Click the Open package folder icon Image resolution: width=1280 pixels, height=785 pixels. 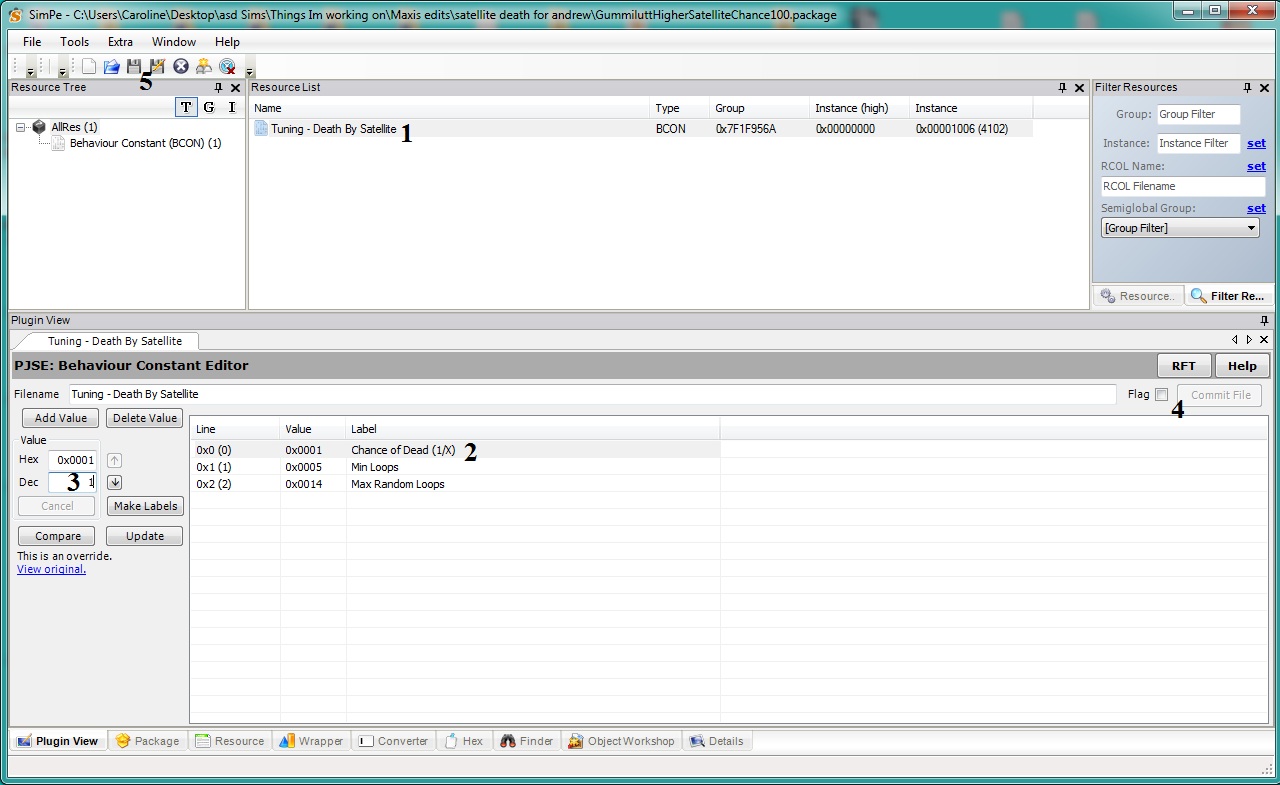click(111, 66)
